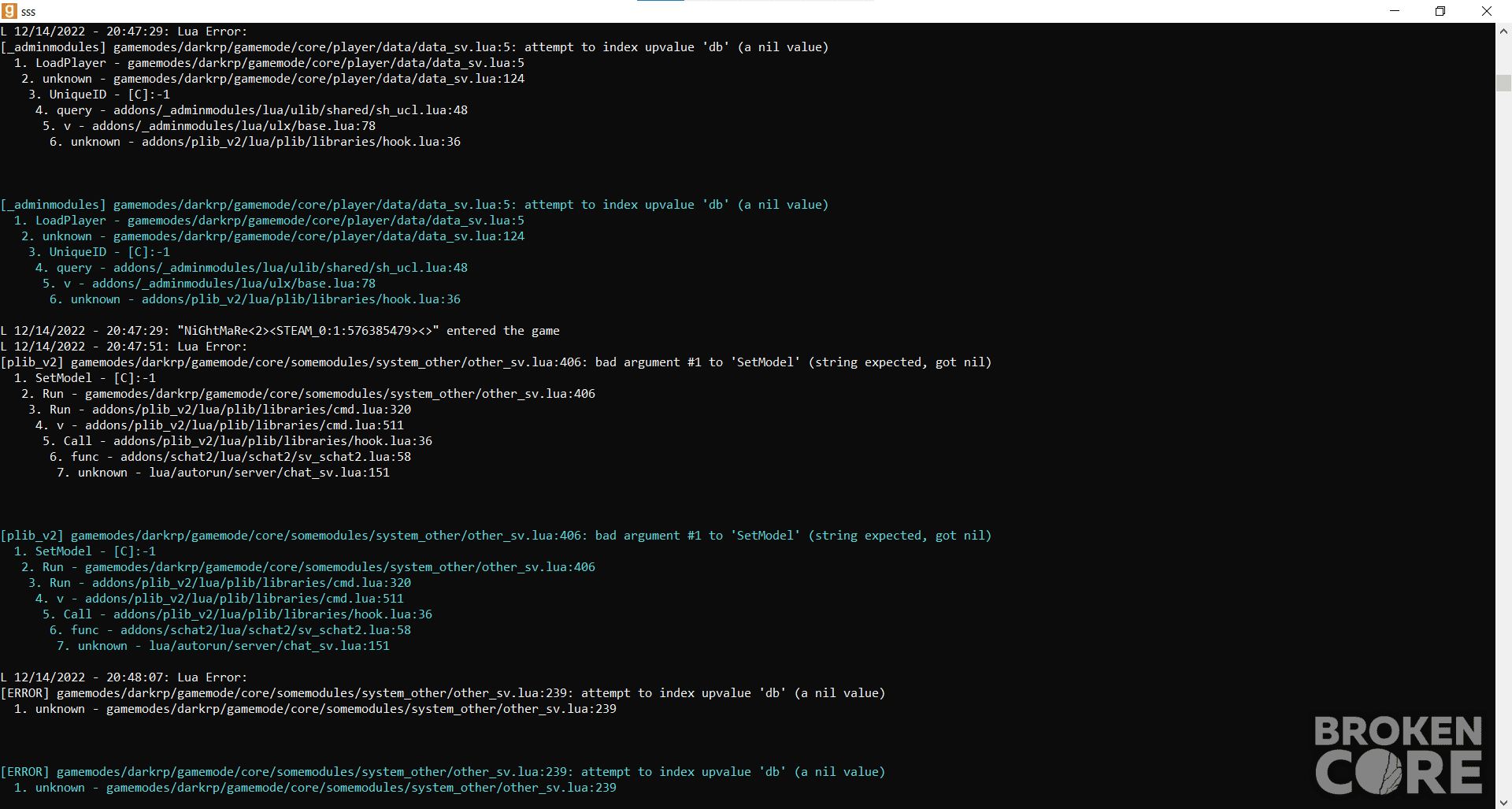Click white '5. v' ulx/base.lua:78 line
1512x809 pixels.
(x=209, y=126)
